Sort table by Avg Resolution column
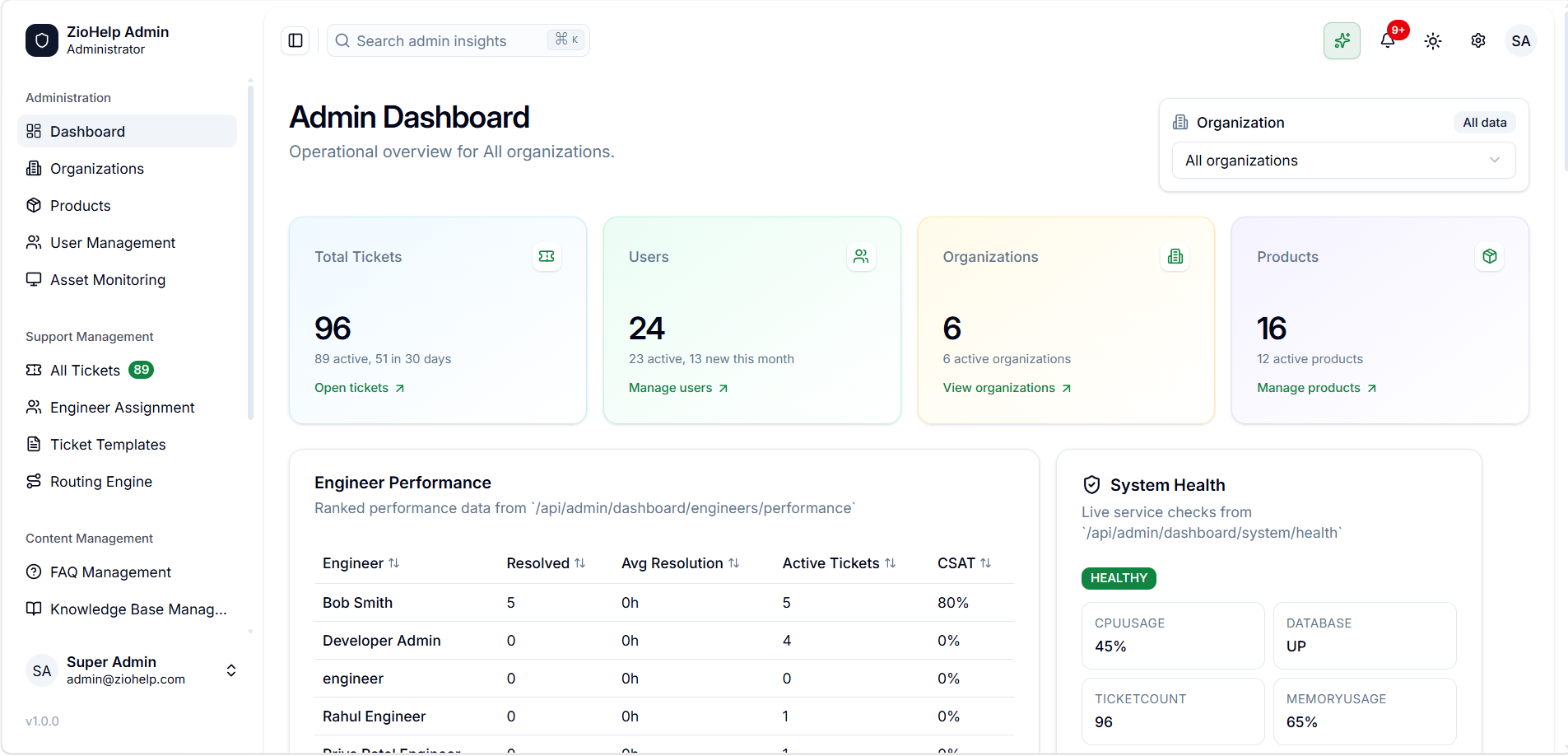 [680, 563]
